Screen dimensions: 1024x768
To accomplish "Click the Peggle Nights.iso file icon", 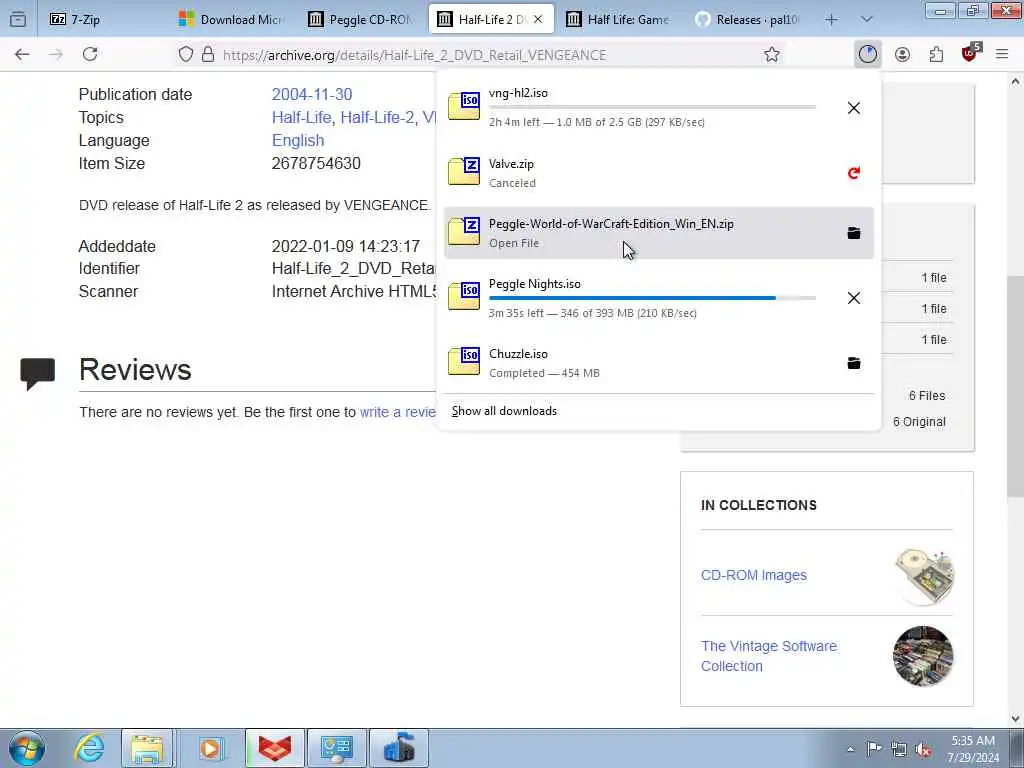I will pos(464,296).
